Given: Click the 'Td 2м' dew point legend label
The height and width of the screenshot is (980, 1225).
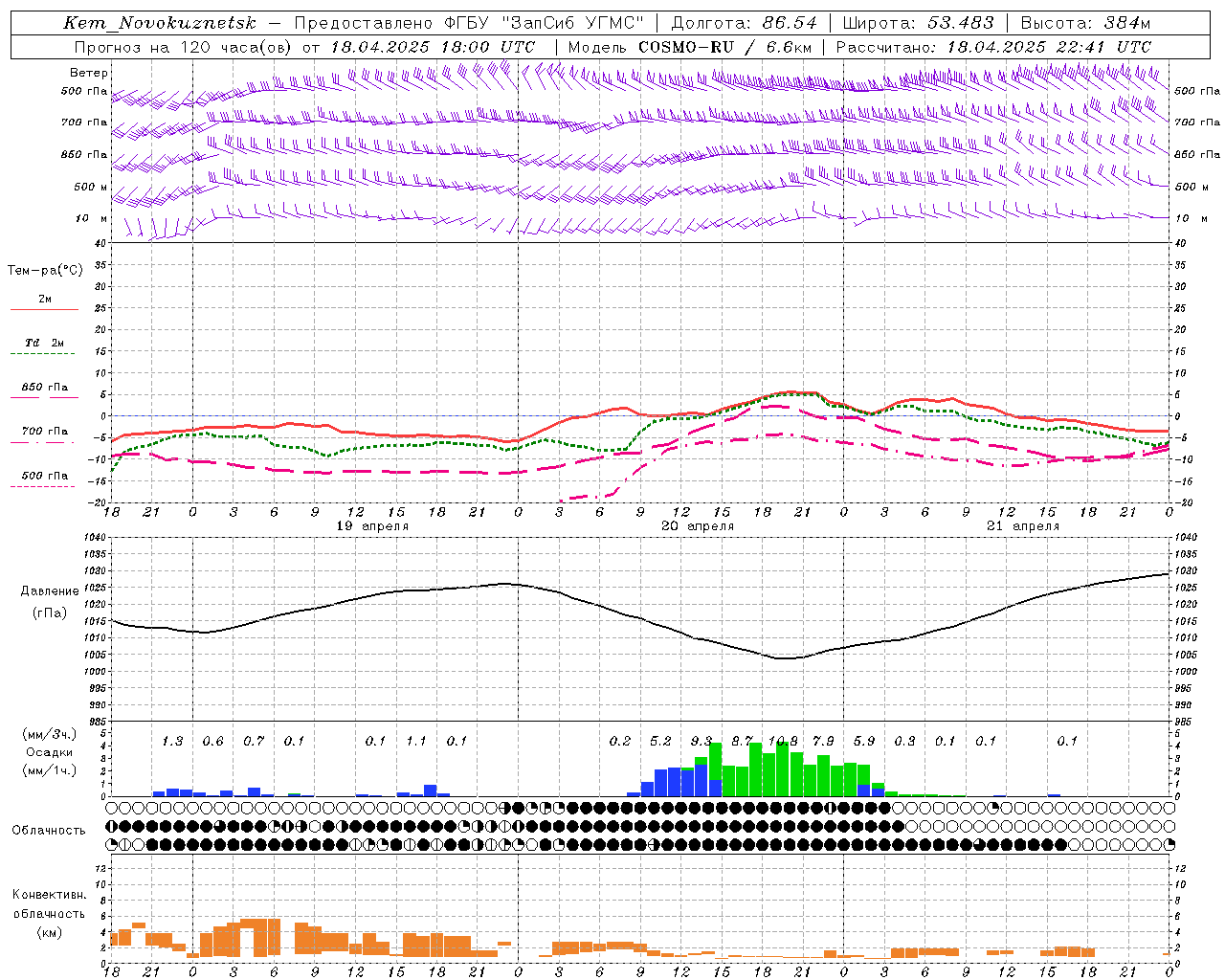Looking at the screenshot, I should pos(45,343).
